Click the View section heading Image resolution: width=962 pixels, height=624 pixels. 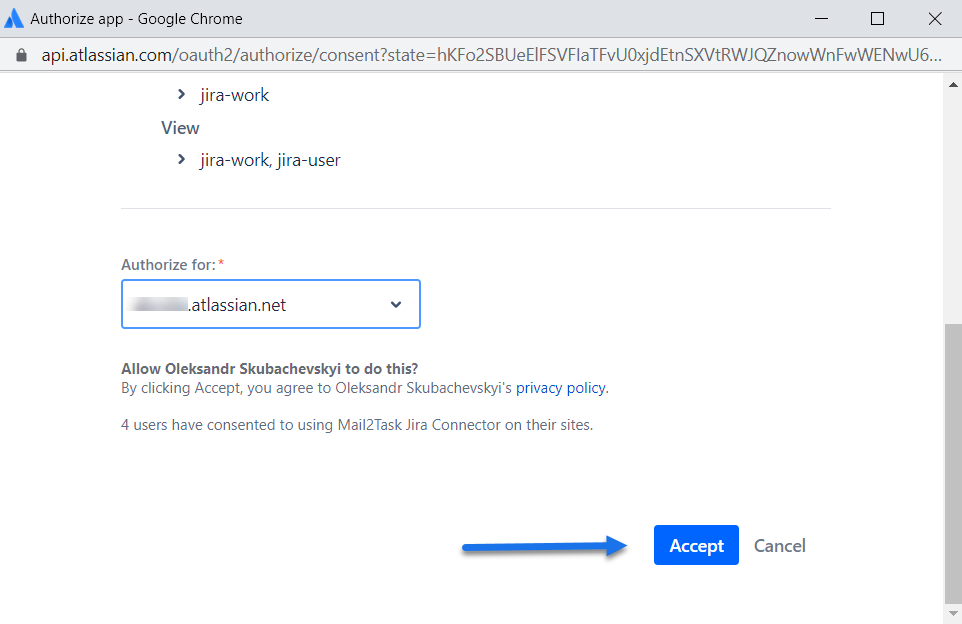[180, 128]
